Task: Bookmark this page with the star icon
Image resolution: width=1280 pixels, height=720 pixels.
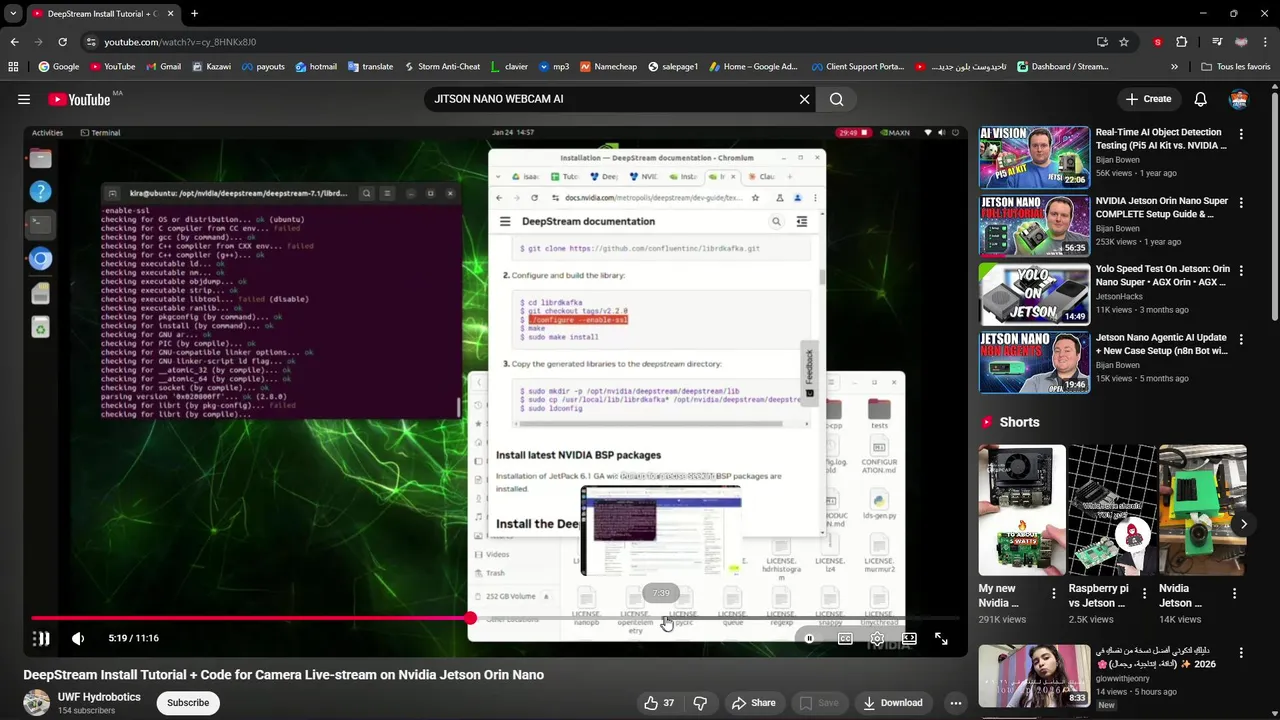Action: coord(1124,42)
